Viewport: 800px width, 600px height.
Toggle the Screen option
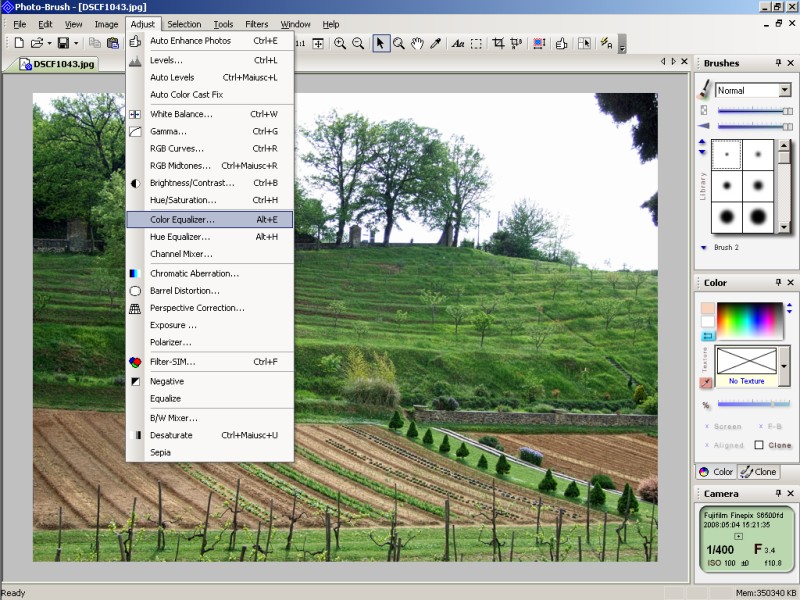click(x=727, y=427)
